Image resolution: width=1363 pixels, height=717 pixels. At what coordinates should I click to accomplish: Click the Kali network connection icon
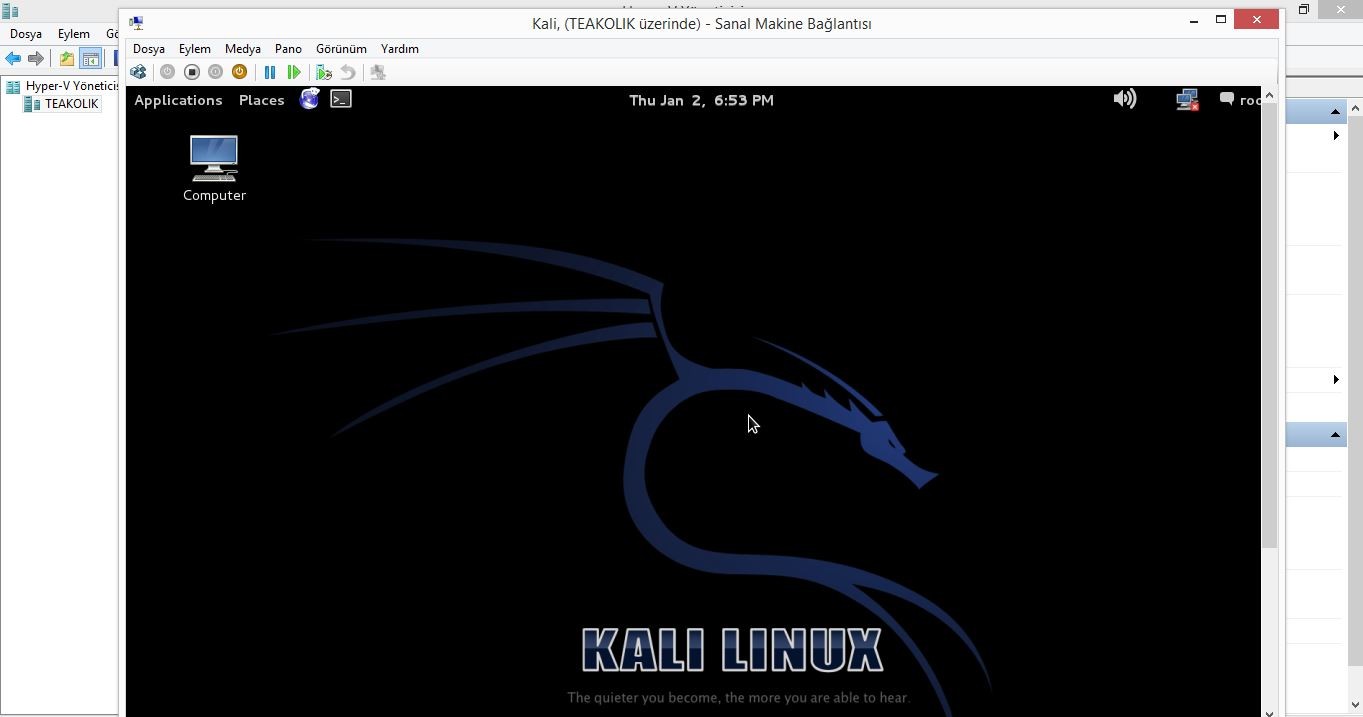pyautogui.click(x=1187, y=99)
